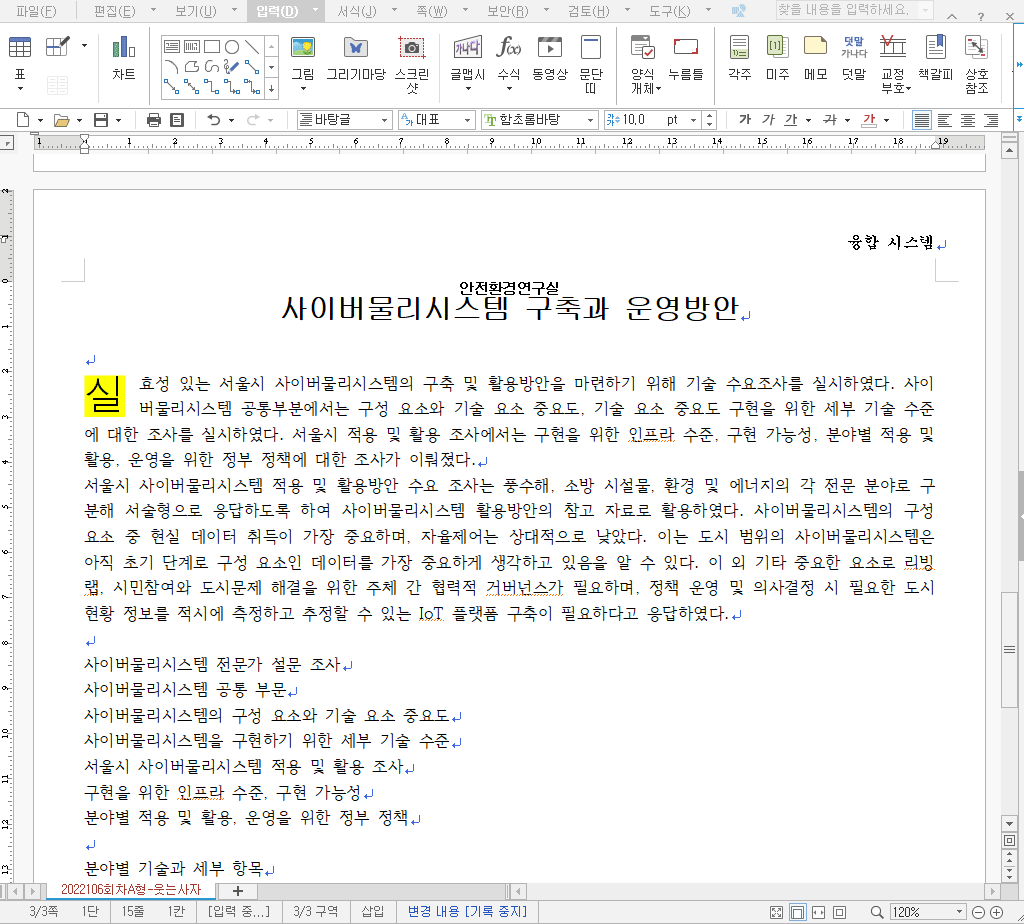Create a new document icon
Screen dimensions: 1024x924
(x=23, y=119)
